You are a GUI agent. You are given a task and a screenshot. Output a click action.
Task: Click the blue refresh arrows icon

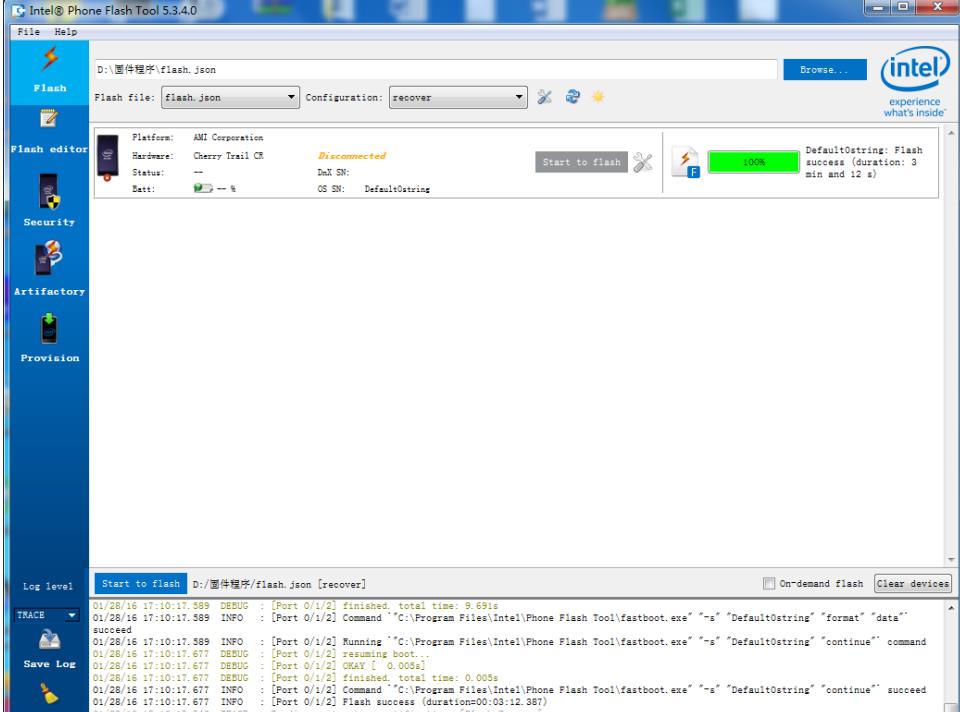pyautogui.click(x=572, y=97)
